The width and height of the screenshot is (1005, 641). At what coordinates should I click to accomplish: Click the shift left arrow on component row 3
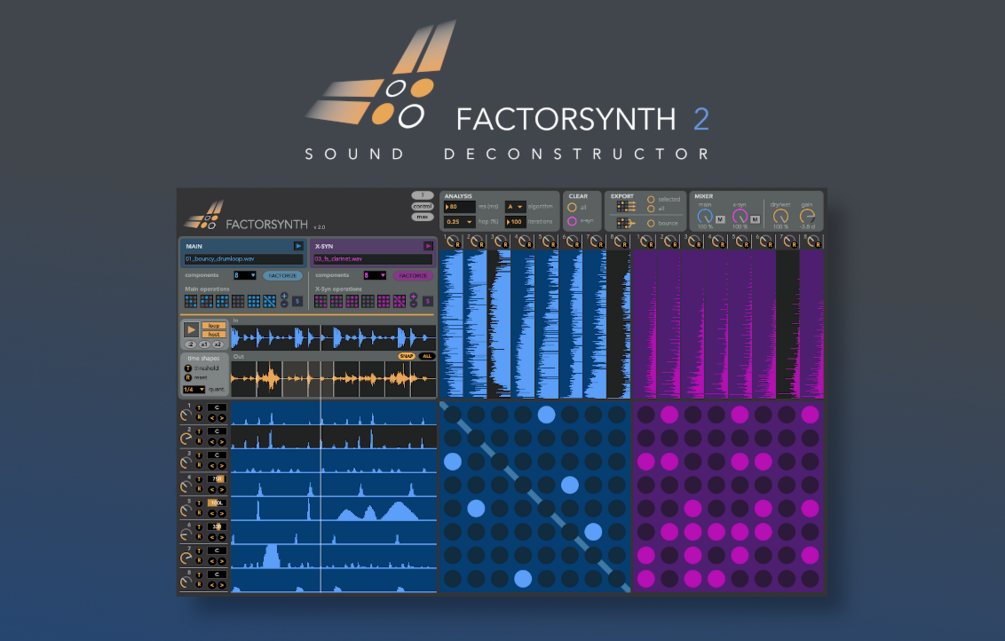212,466
